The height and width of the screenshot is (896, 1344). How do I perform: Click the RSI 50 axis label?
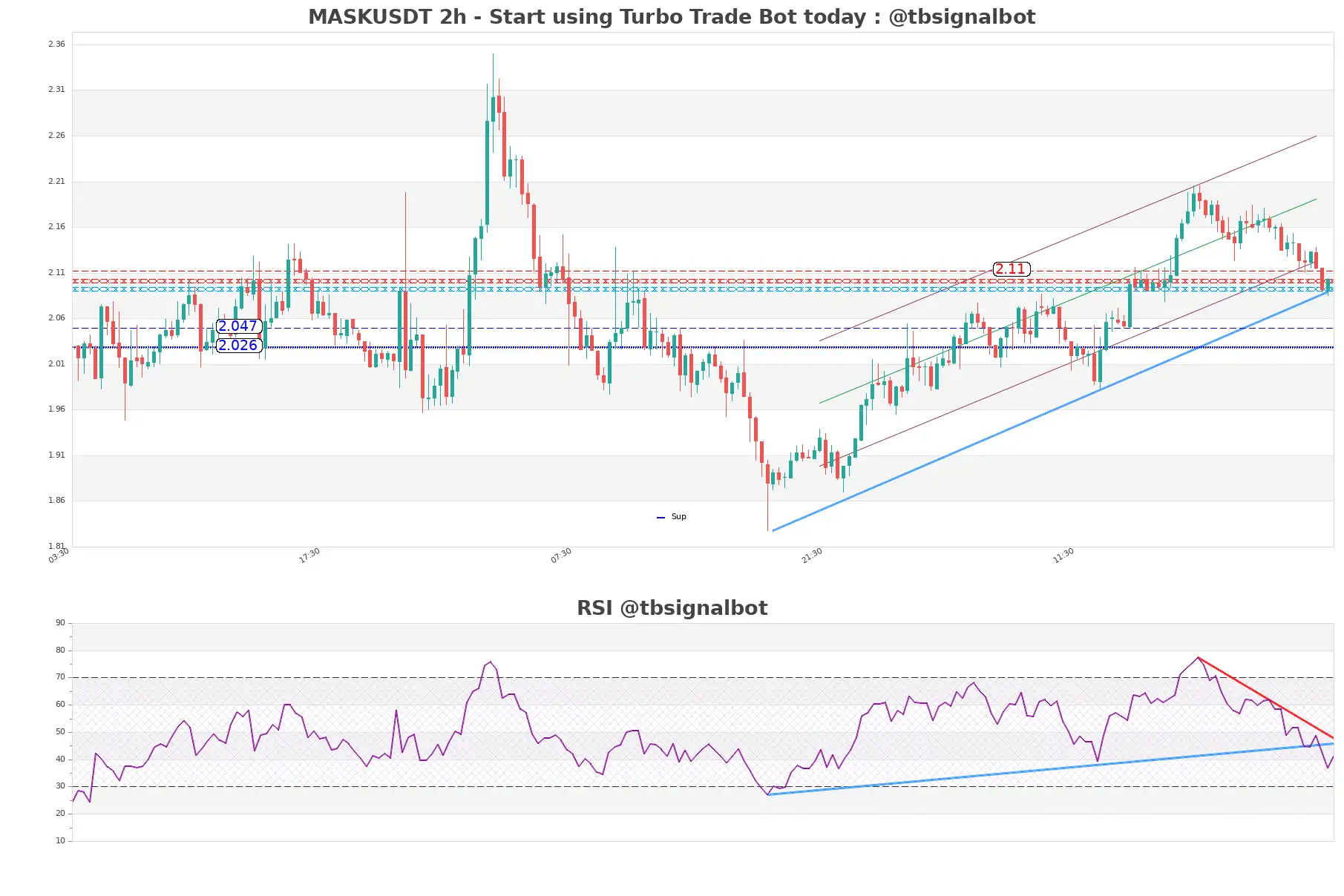60,732
